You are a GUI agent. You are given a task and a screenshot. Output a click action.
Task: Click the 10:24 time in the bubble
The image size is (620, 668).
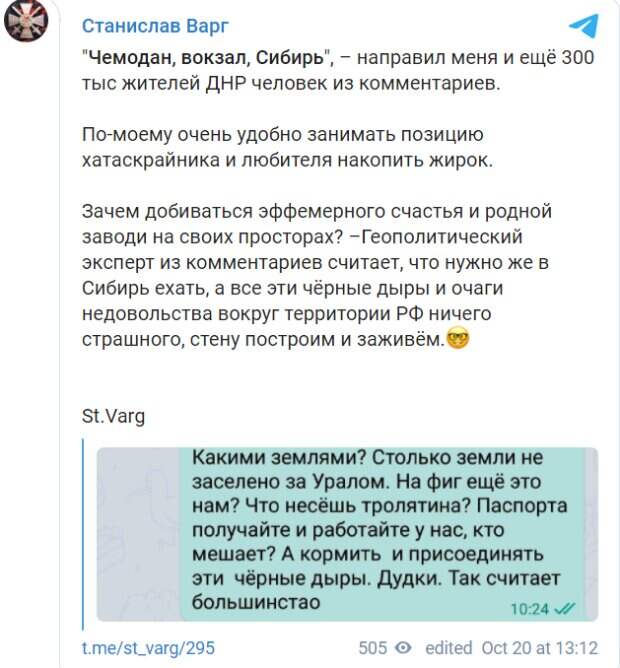[x=529, y=607]
